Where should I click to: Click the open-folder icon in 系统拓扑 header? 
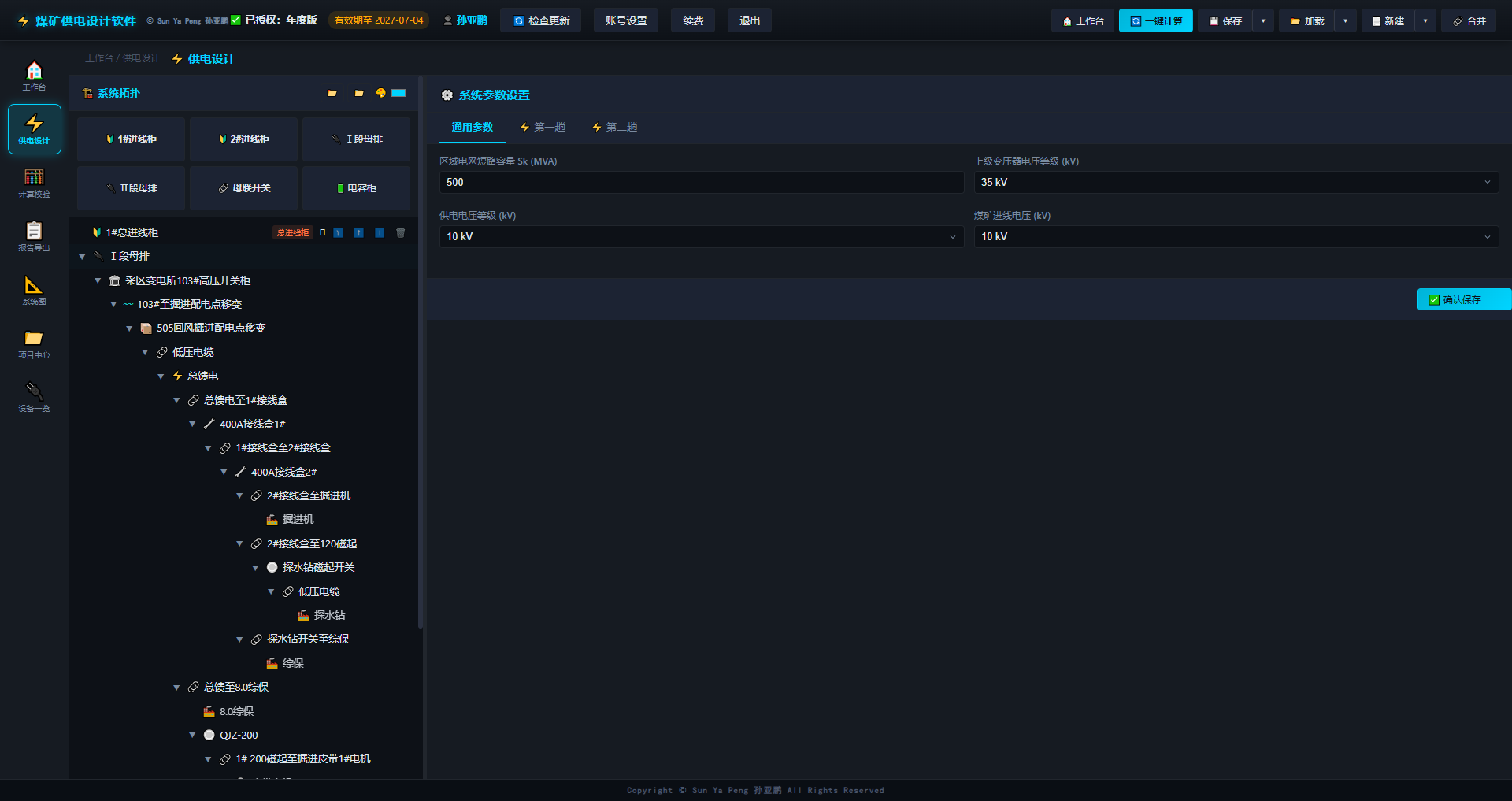pos(332,93)
